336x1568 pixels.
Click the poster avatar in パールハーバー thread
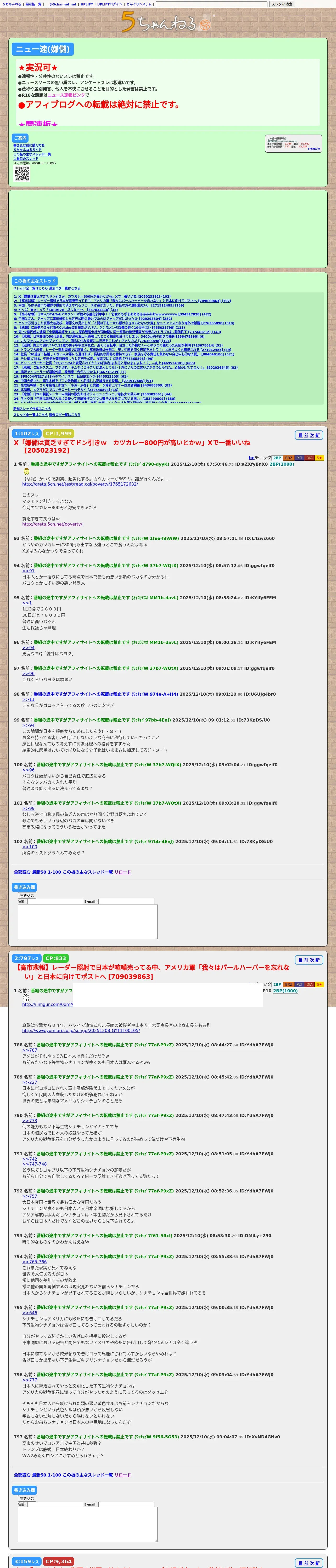tap(26, 998)
